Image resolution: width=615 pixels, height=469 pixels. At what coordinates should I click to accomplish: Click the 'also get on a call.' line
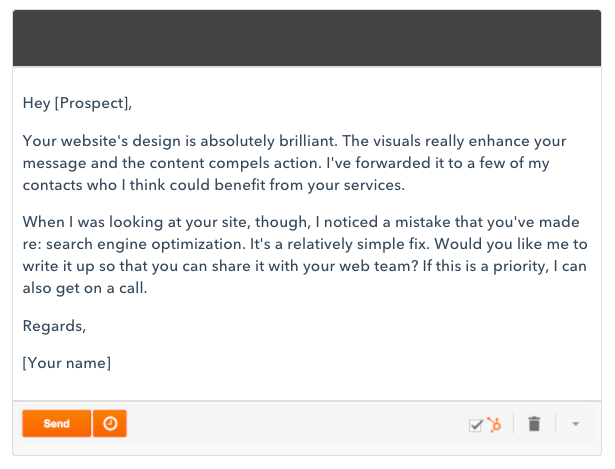click(85, 288)
